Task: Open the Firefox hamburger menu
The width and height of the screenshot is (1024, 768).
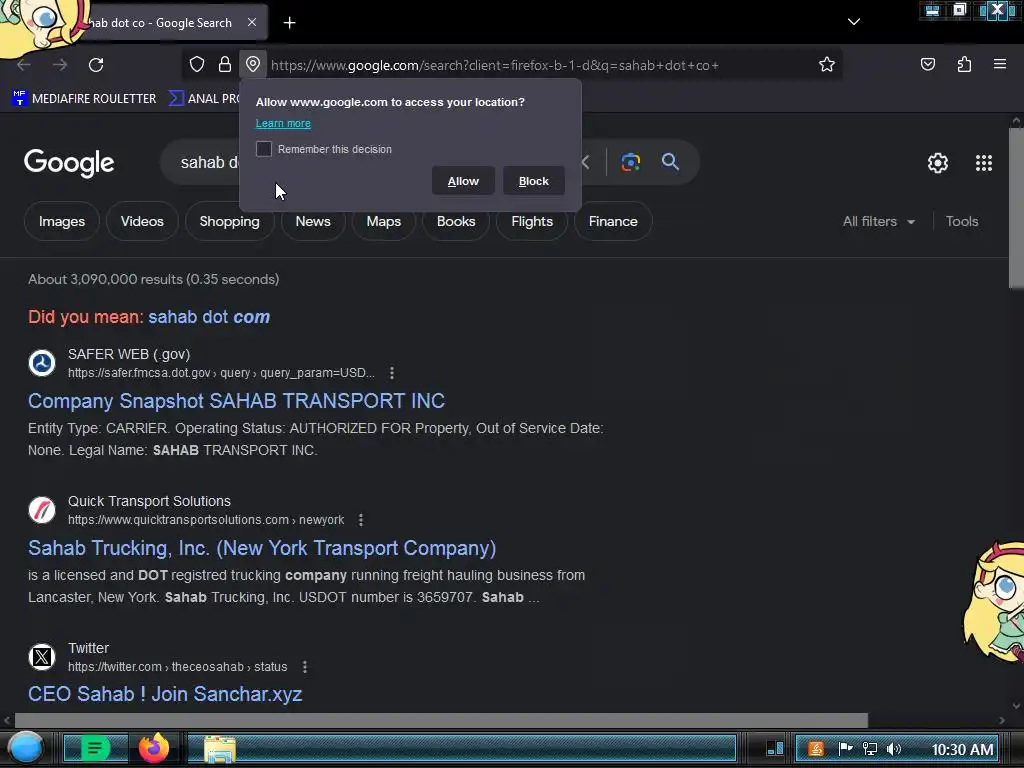Action: click(1000, 64)
